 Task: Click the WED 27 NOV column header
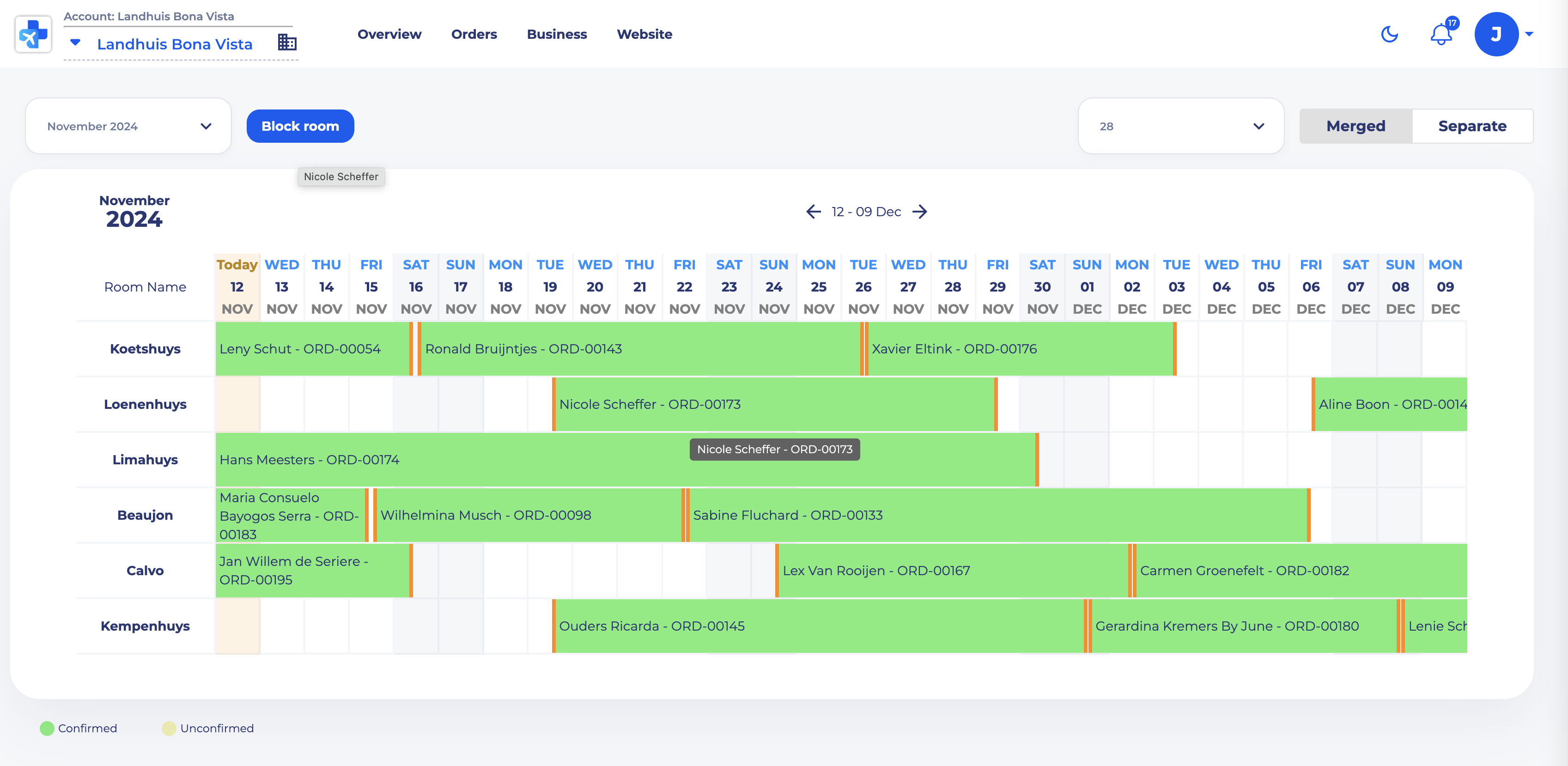907,286
